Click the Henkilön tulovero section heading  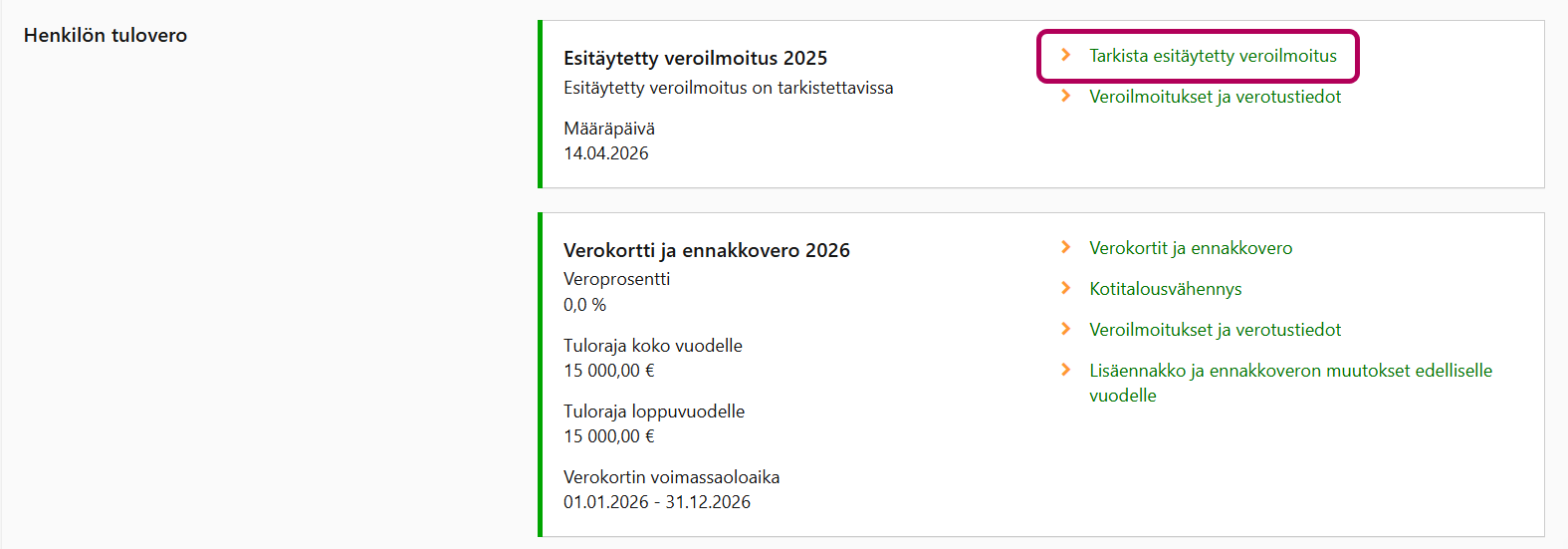click(106, 35)
